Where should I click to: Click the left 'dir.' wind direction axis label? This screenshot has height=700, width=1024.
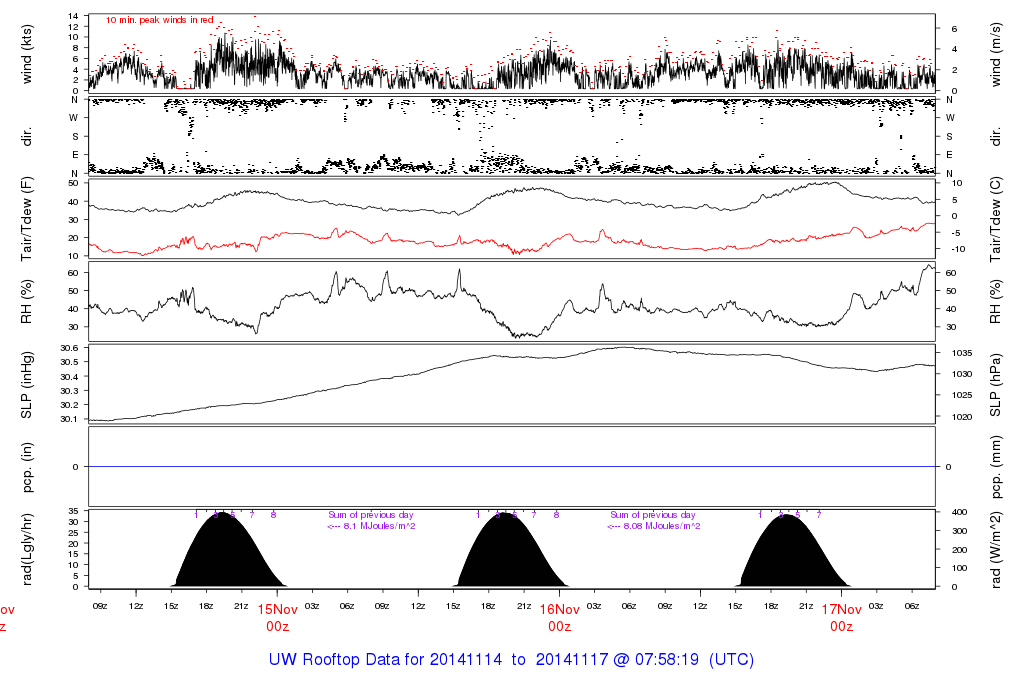27,135
